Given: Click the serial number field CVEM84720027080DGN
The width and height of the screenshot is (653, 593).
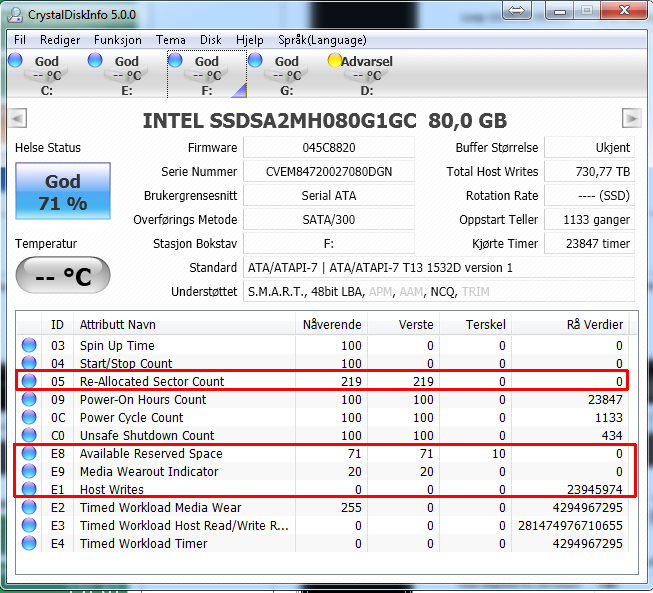Looking at the screenshot, I should click(329, 172).
